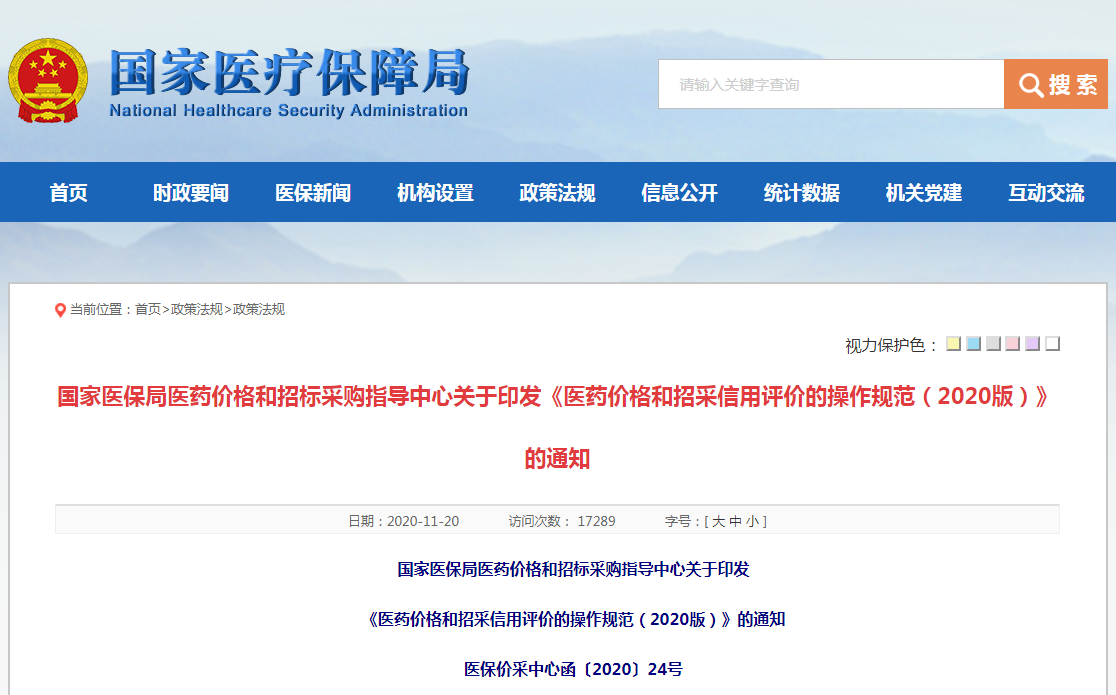Click the national emblem logo
The width and height of the screenshot is (1116, 695).
point(46,82)
